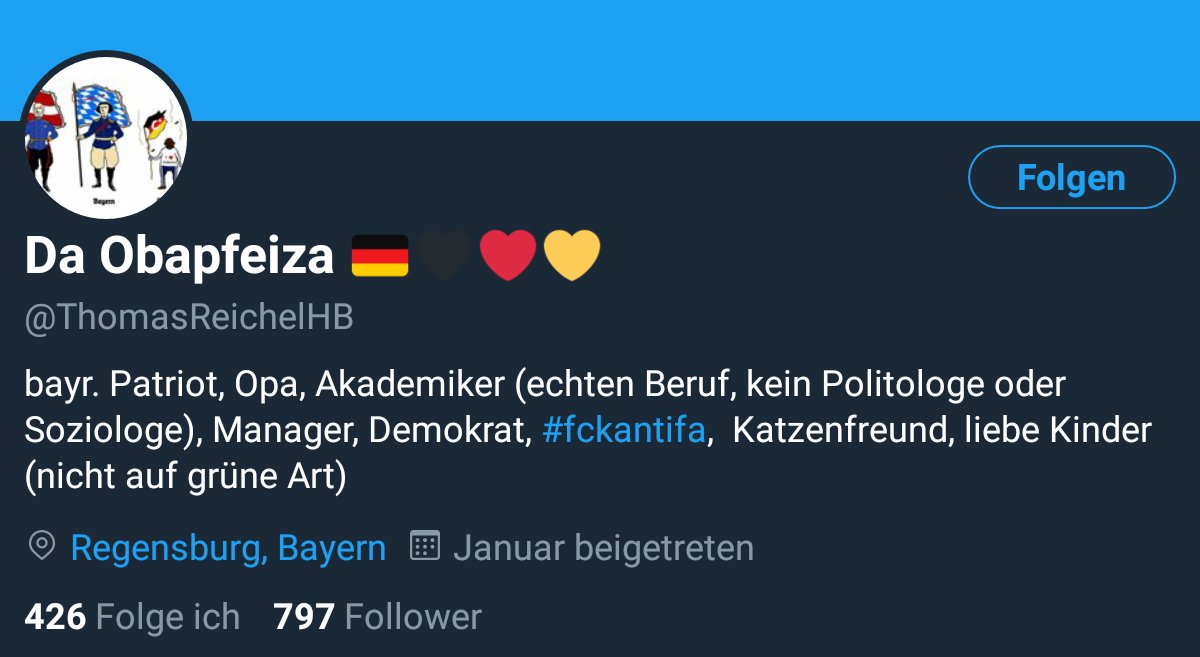Click the Folgen button

(x=1071, y=177)
